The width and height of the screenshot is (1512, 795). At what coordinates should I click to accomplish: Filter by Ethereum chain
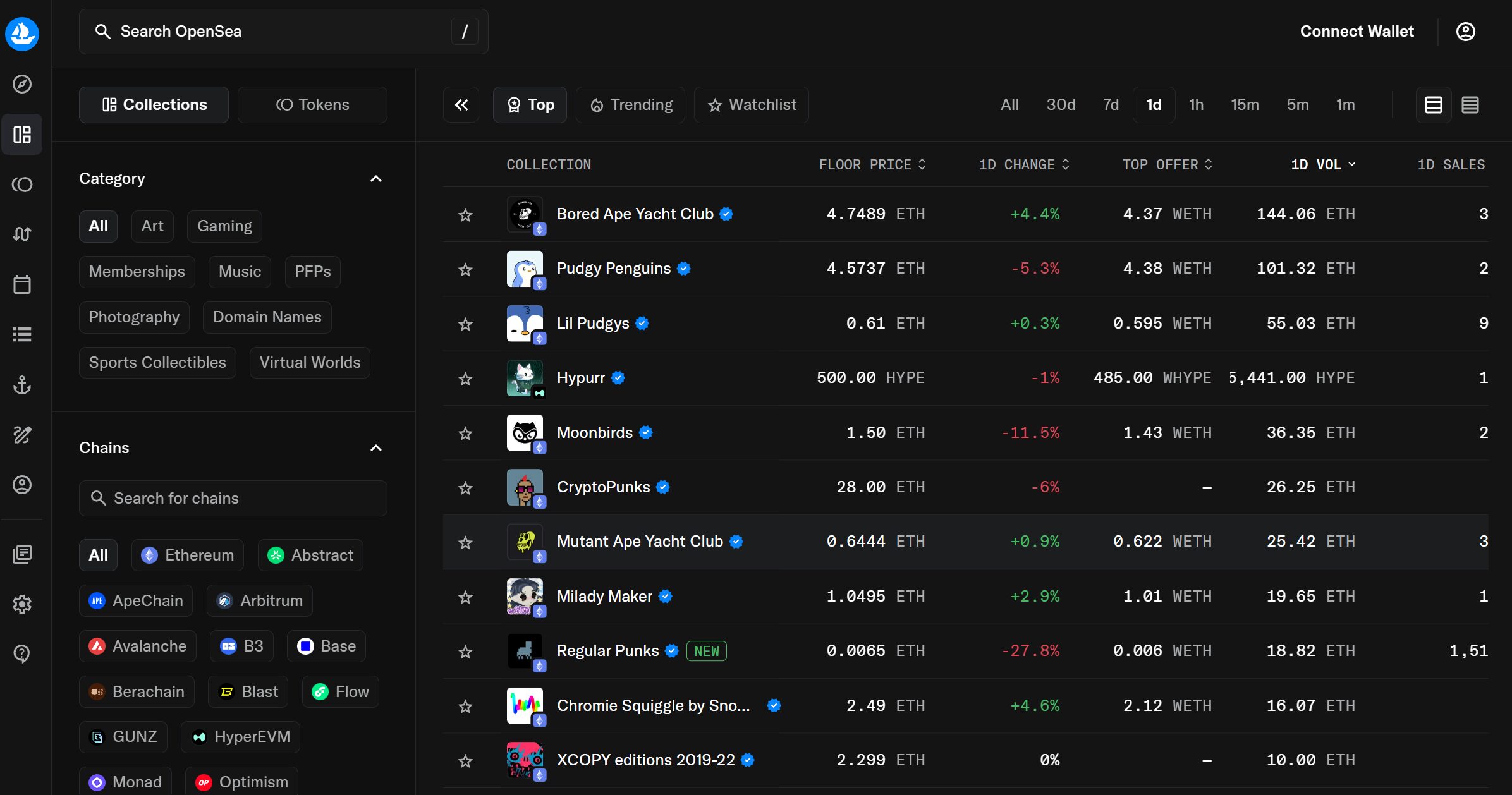click(x=188, y=555)
